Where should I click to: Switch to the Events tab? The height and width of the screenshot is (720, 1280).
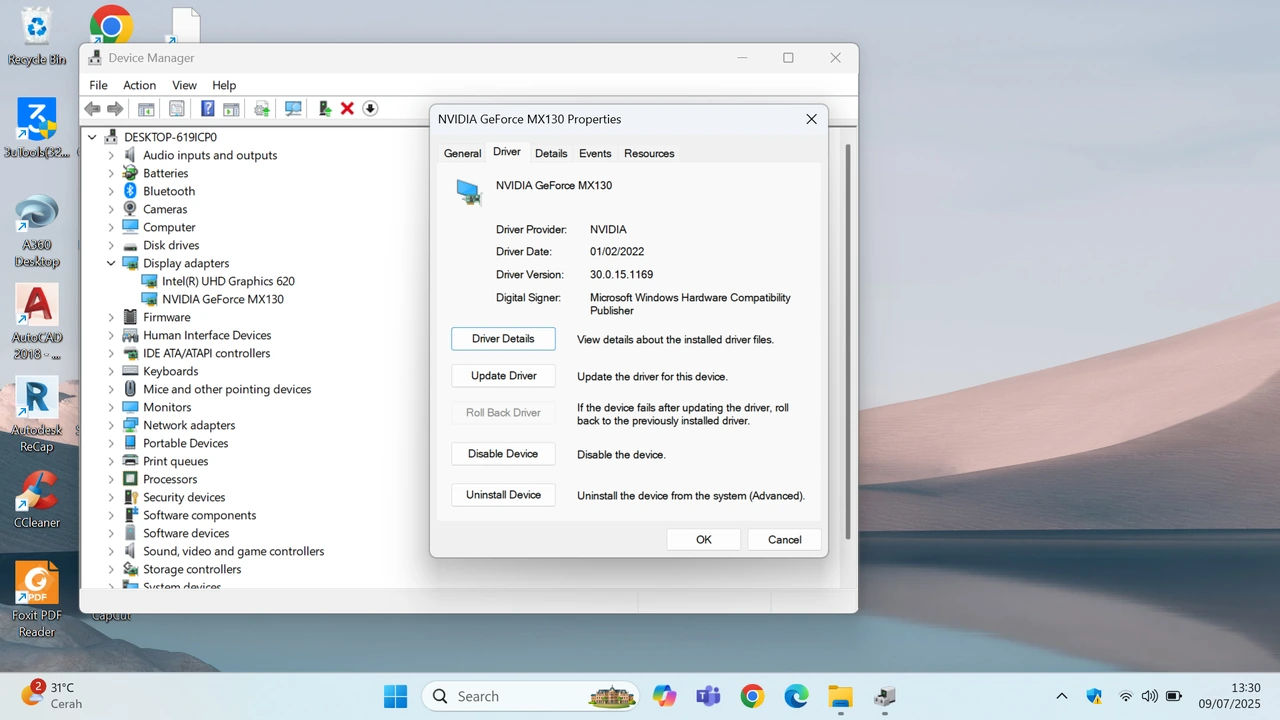[x=595, y=153]
